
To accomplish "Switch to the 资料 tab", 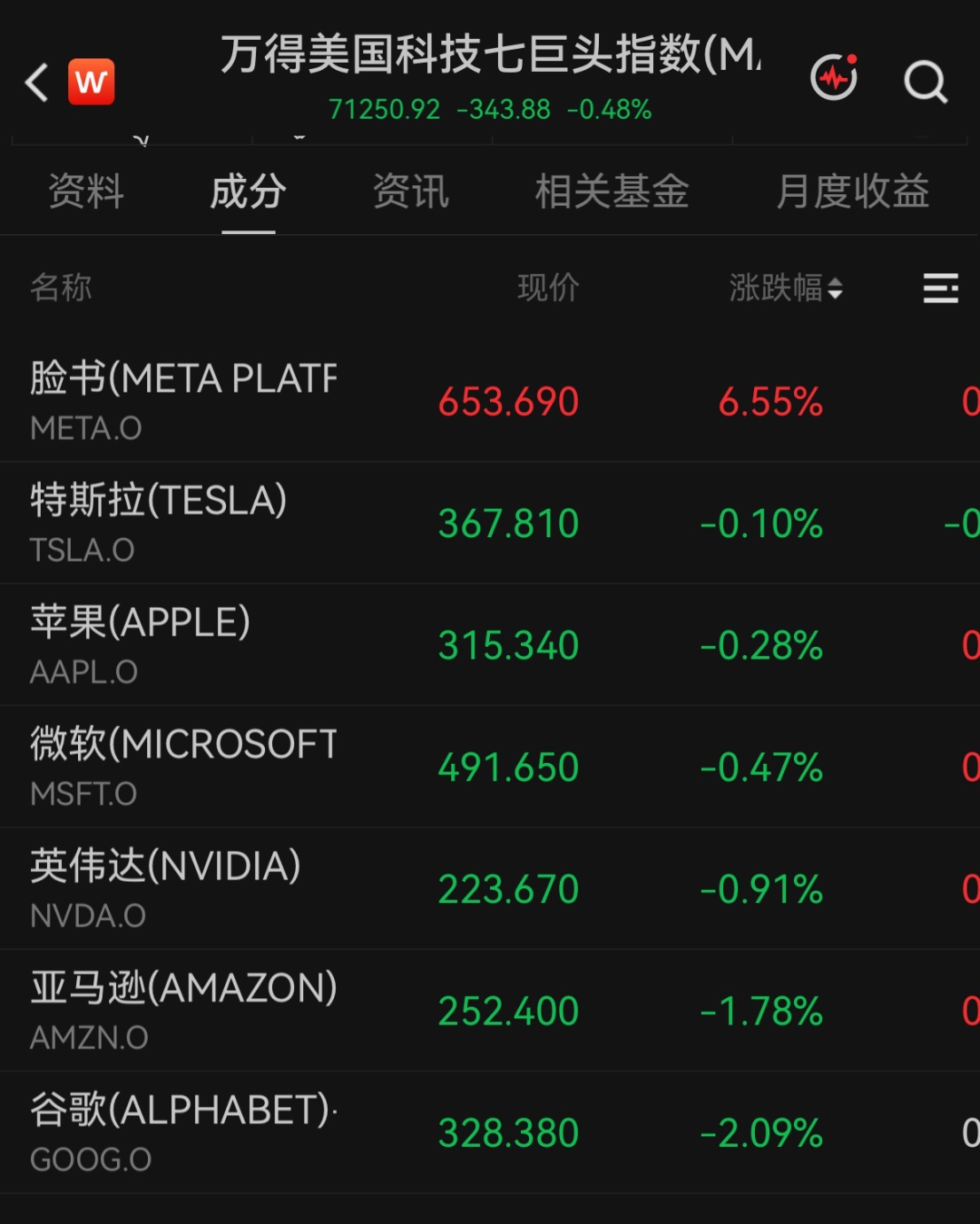I will point(86,191).
